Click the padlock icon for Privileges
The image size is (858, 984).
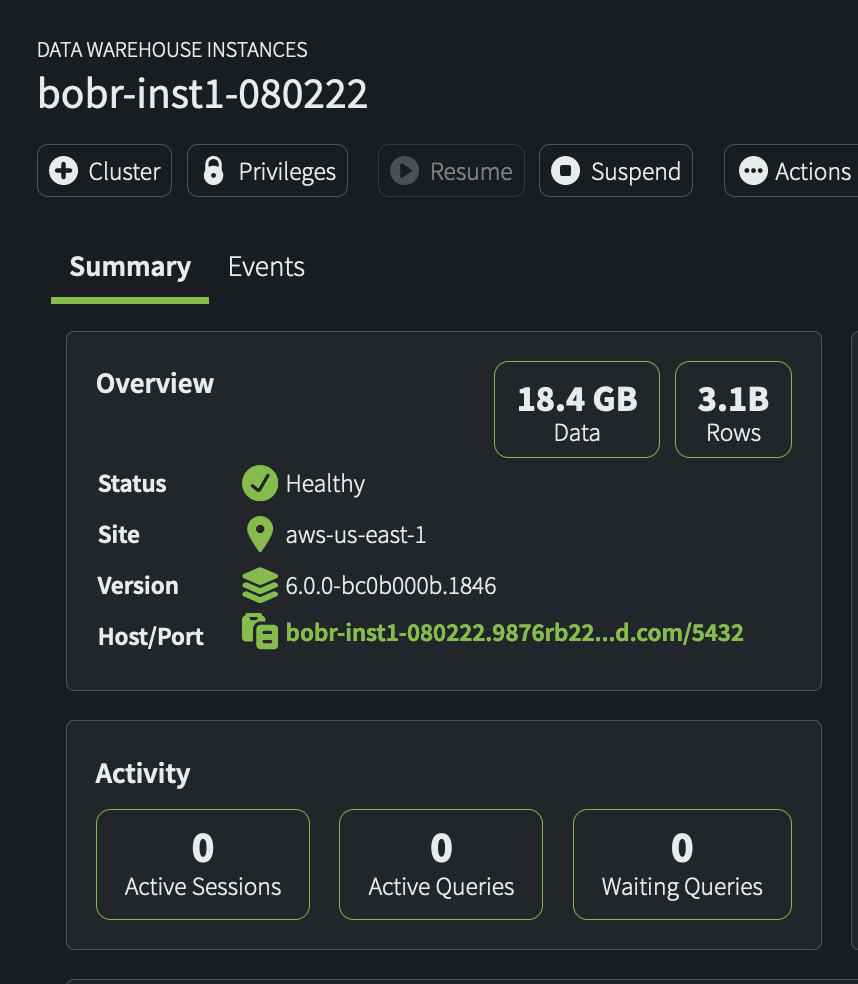[213, 171]
